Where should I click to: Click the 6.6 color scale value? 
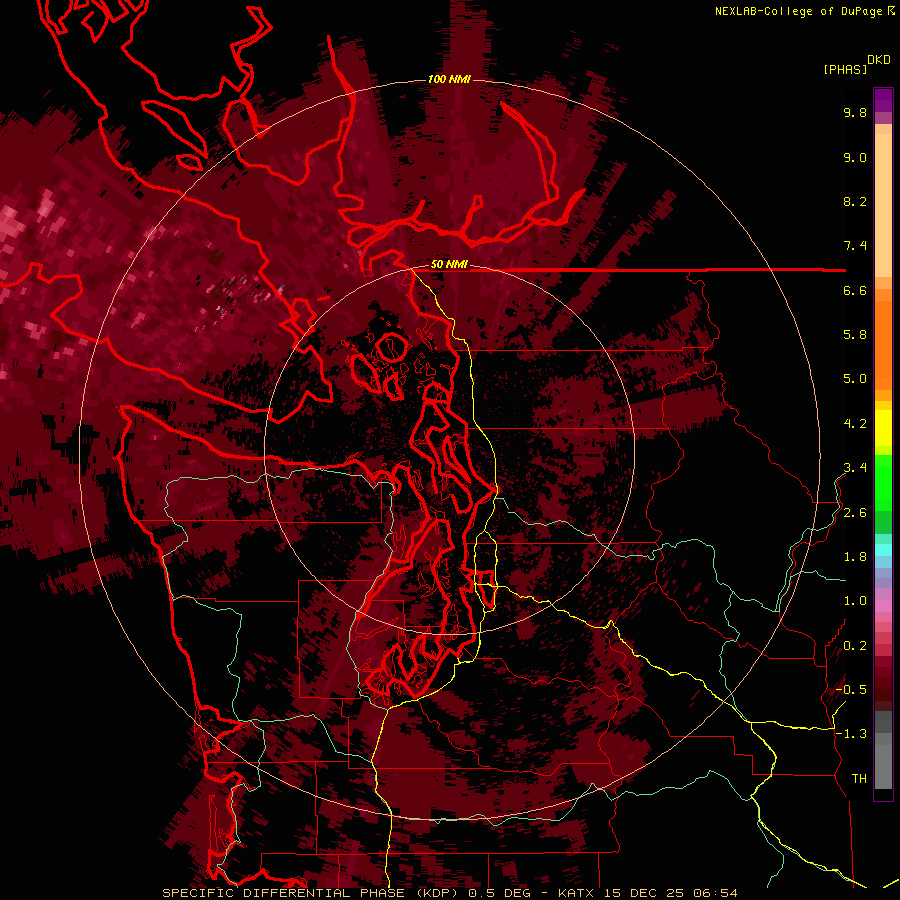pos(855,291)
